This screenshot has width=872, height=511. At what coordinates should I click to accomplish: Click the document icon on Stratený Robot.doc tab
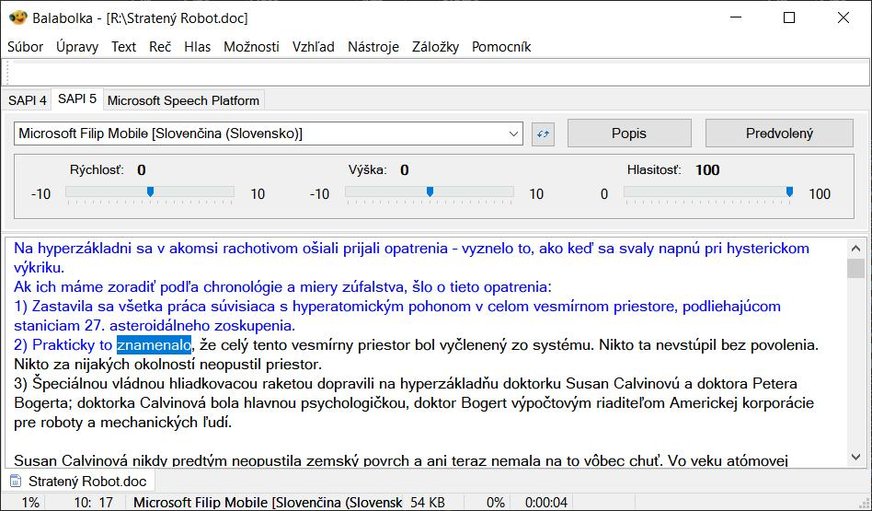15,481
